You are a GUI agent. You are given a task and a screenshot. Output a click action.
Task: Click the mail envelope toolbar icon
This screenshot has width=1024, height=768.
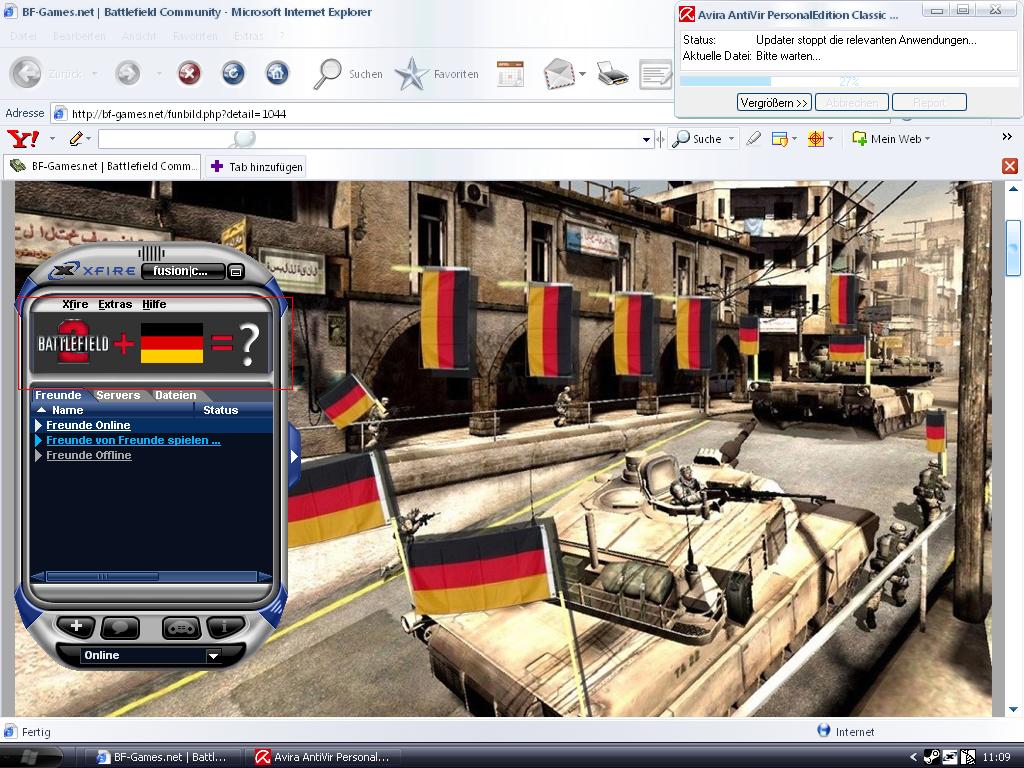click(x=559, y=74)
